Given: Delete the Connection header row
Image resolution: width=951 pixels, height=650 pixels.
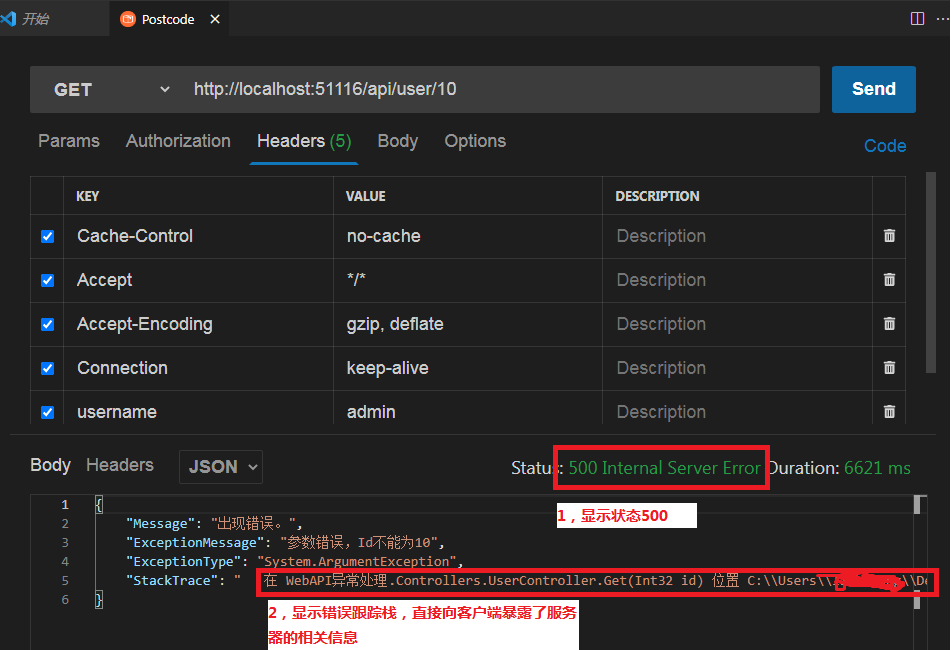Looking at the screenshot, I should [x=889, y=367].
